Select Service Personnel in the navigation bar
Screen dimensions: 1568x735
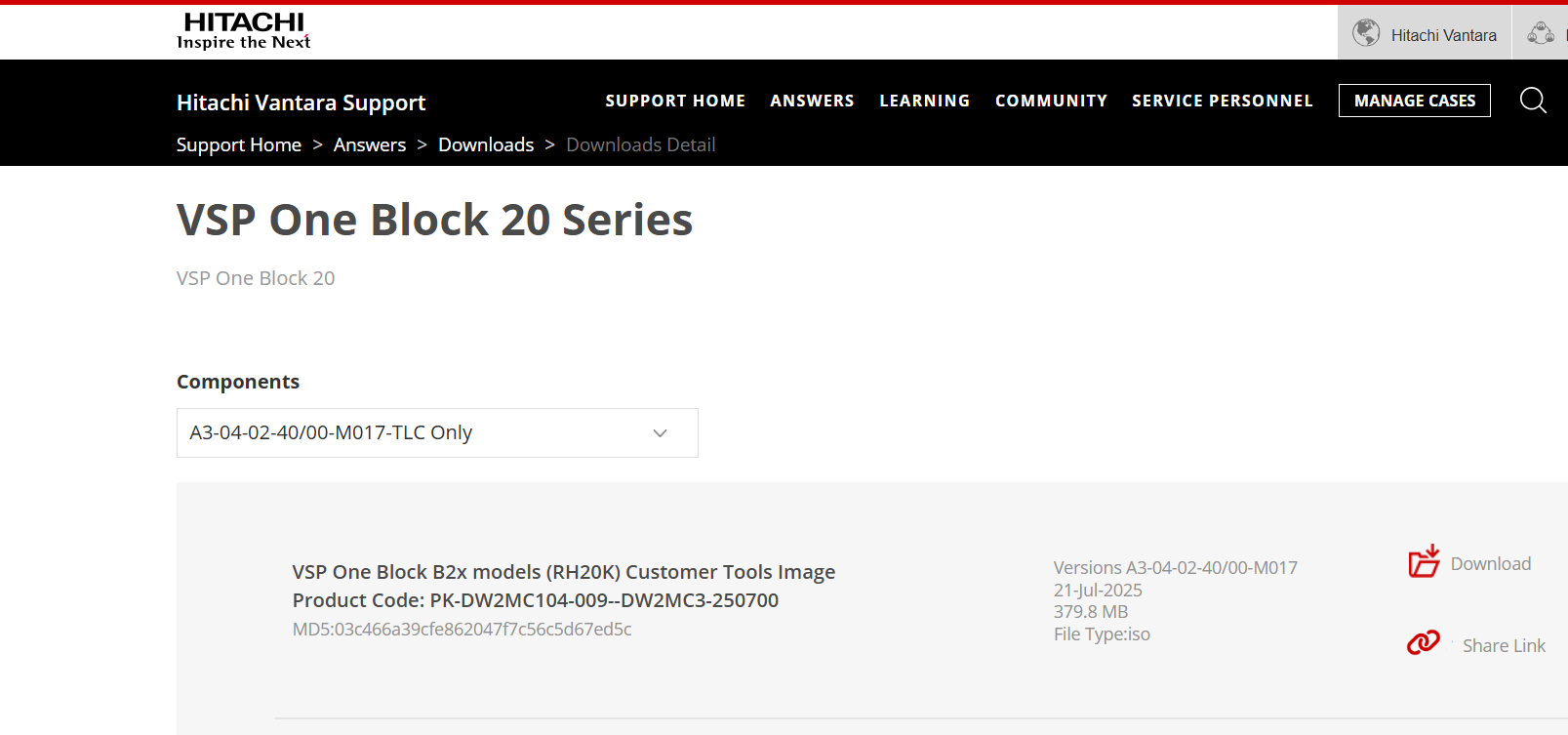point(1222,101)
